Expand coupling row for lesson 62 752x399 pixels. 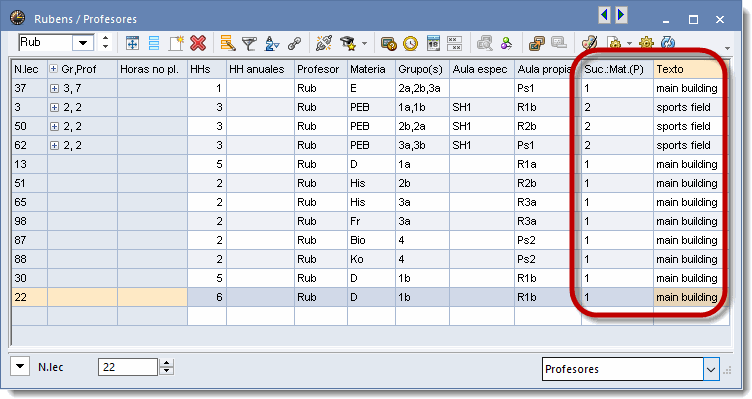(x=54, y=145)
